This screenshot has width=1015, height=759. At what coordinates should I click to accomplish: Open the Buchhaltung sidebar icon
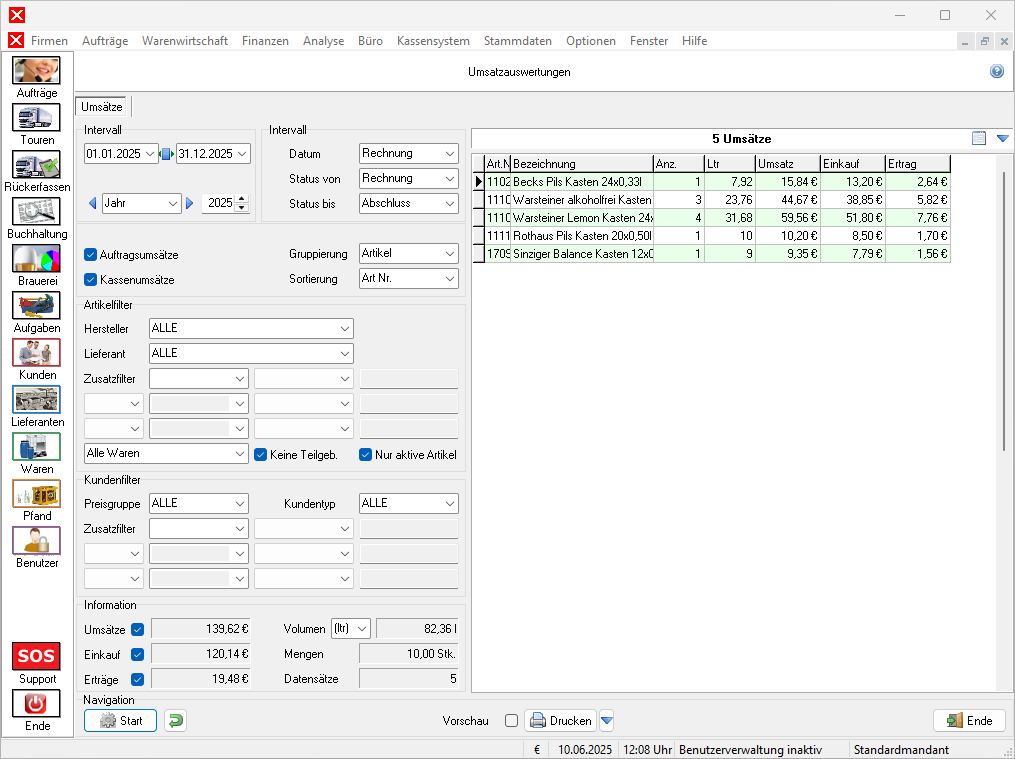pos(36,212)
